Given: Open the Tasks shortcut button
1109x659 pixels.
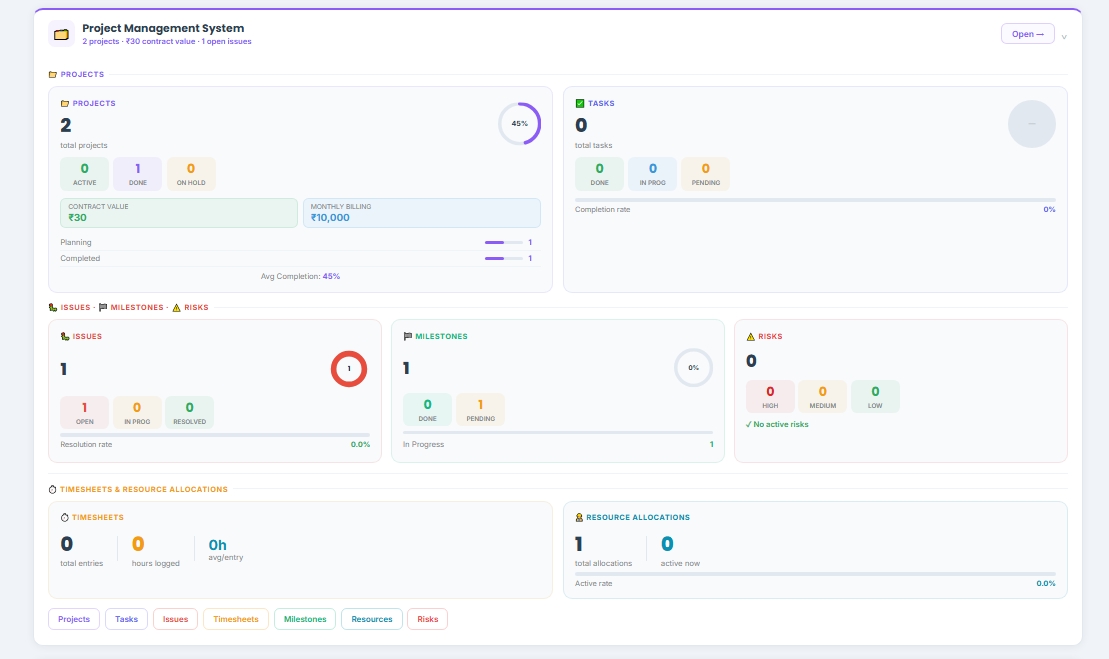Looking at the screenshot, I should 127,619.
